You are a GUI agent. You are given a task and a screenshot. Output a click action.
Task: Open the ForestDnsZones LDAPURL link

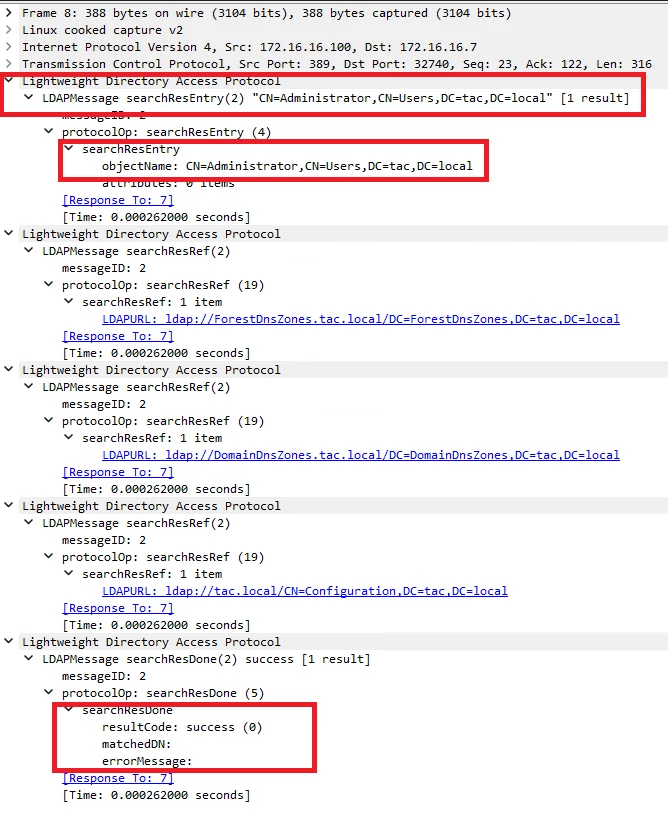click(x=361, y=319)
